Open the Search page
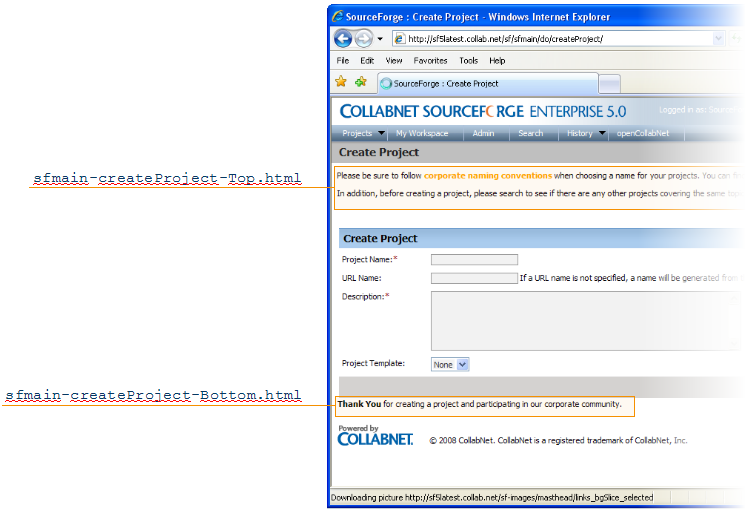This screenshot has width=746, height=512. coord(530,133)
